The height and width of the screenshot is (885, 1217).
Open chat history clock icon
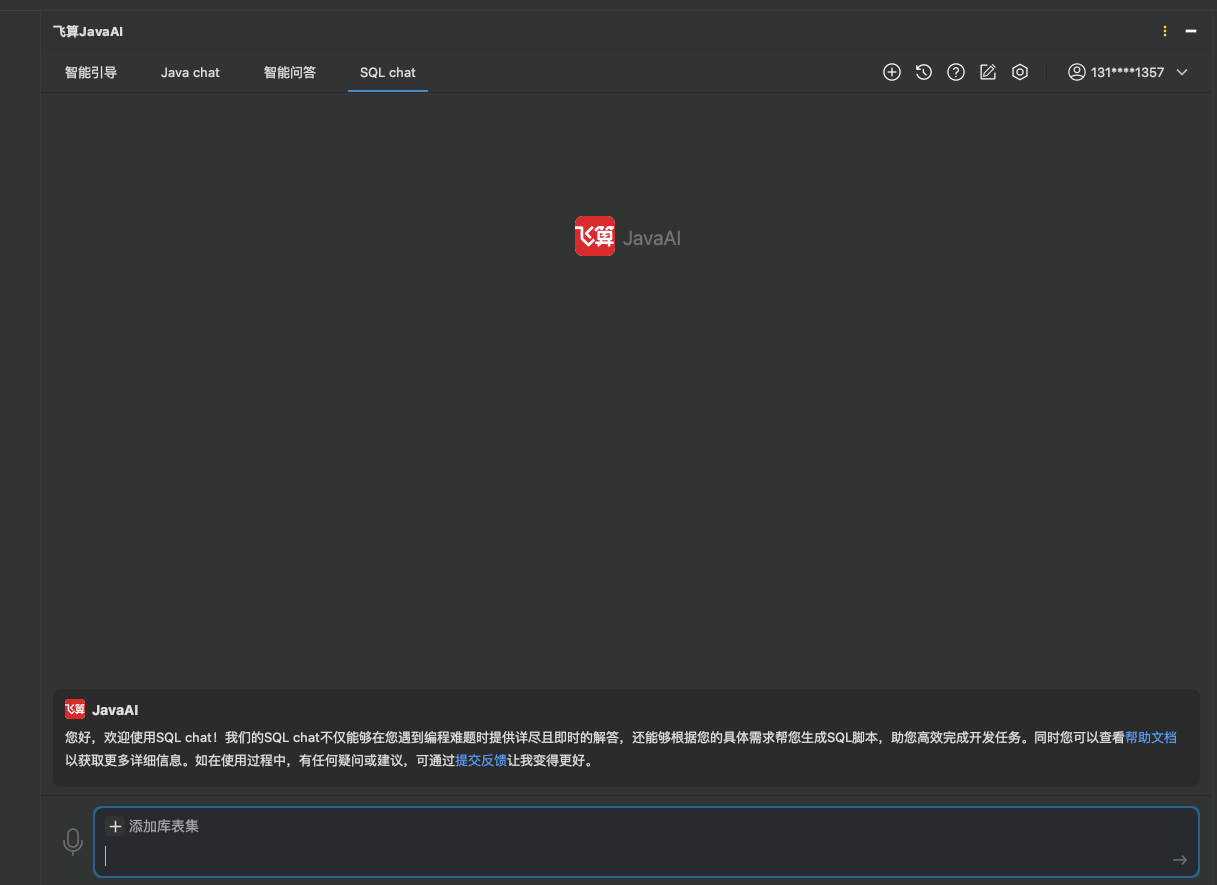pyautogui.click(x=924, y=72)
